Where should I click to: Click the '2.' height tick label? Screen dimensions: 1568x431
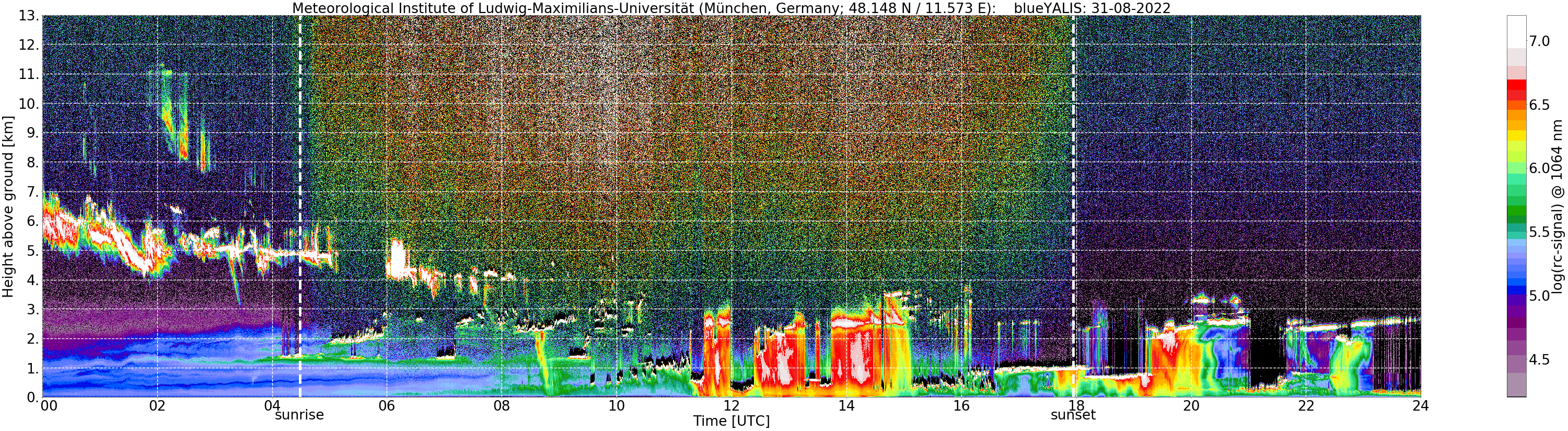pyautogui.click(x=33, y=338)
